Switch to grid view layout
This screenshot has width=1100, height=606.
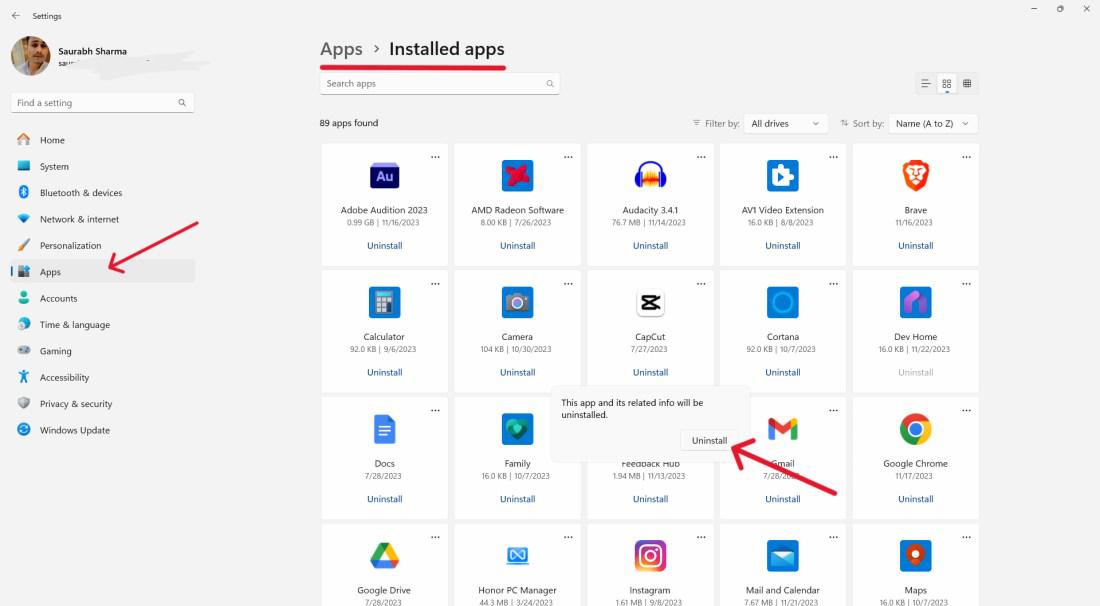tap(946, 83)
